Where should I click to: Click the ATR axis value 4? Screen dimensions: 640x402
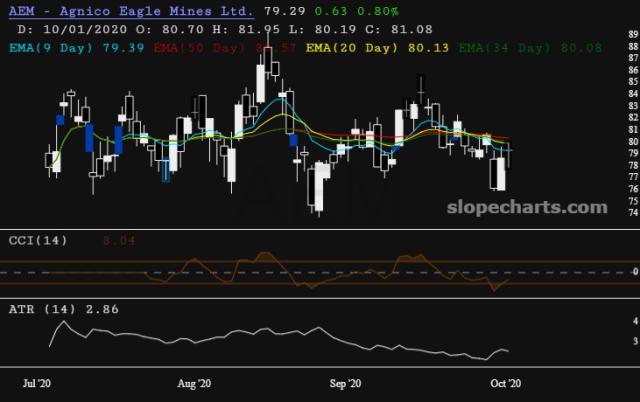636,321
